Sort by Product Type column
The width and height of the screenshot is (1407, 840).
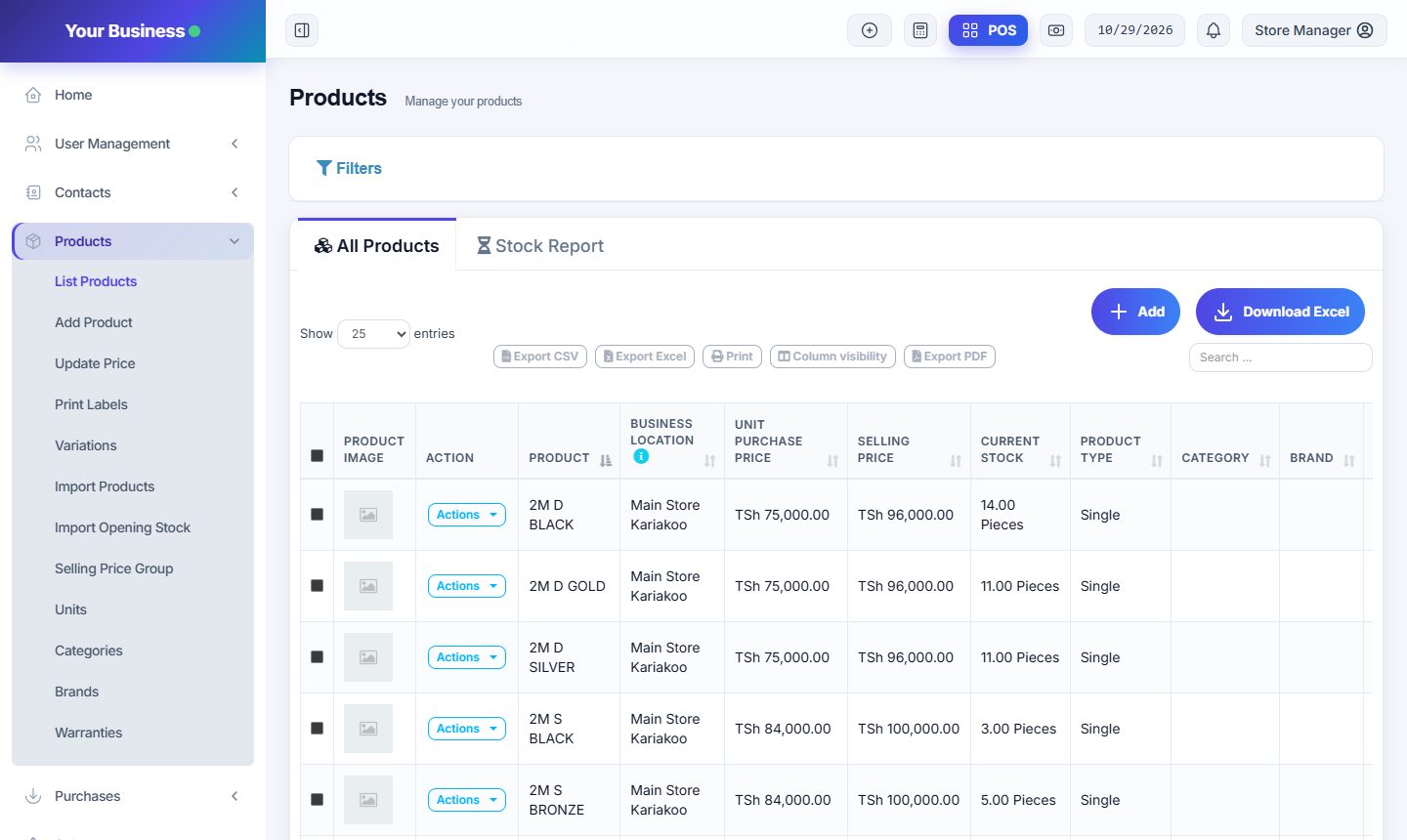[x=1157, y=460]
